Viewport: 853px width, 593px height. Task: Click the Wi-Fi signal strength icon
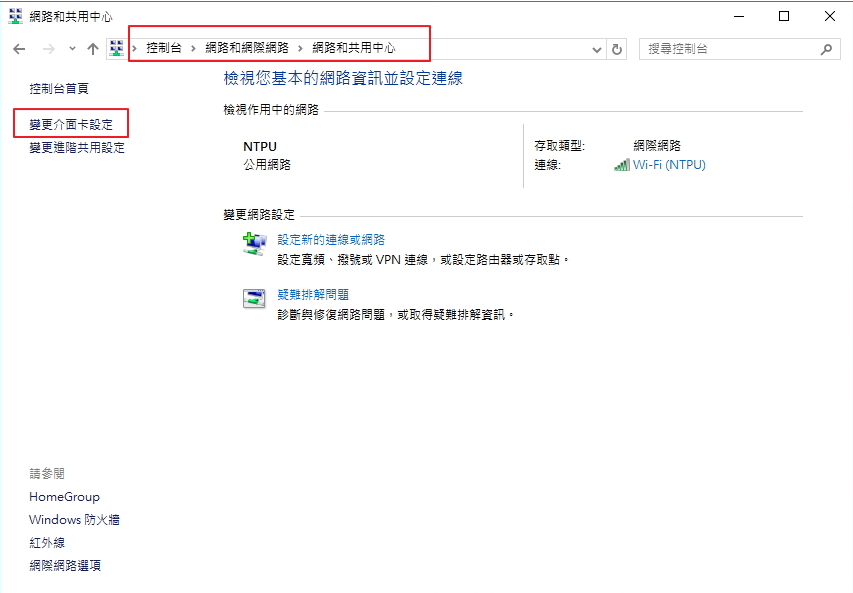pyautogui.click(x=622, y=164)
